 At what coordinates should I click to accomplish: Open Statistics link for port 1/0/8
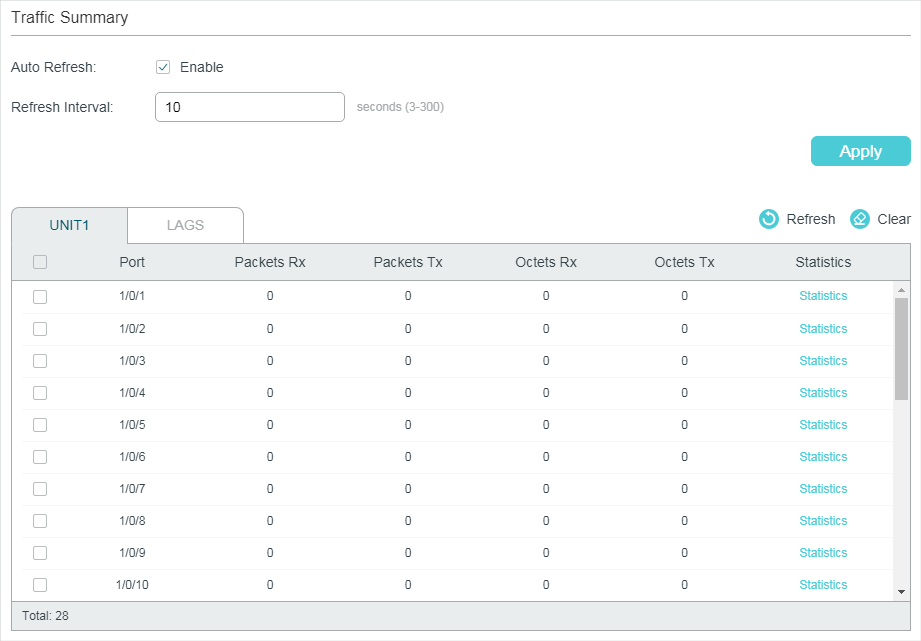tap(823, 521)
